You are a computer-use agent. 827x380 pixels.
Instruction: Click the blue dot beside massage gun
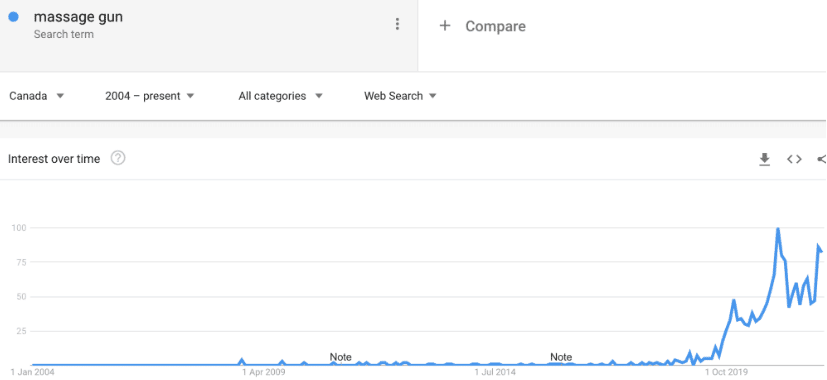click(14, 17)
